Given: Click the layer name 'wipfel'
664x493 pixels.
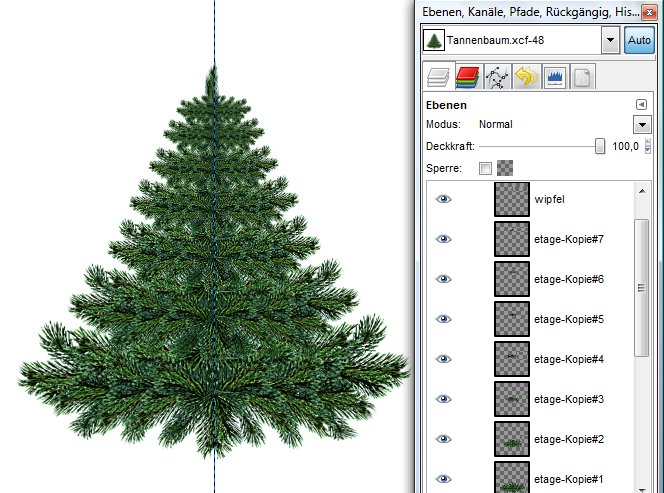Looking at the screenshot, I should (x=549, y=199).
